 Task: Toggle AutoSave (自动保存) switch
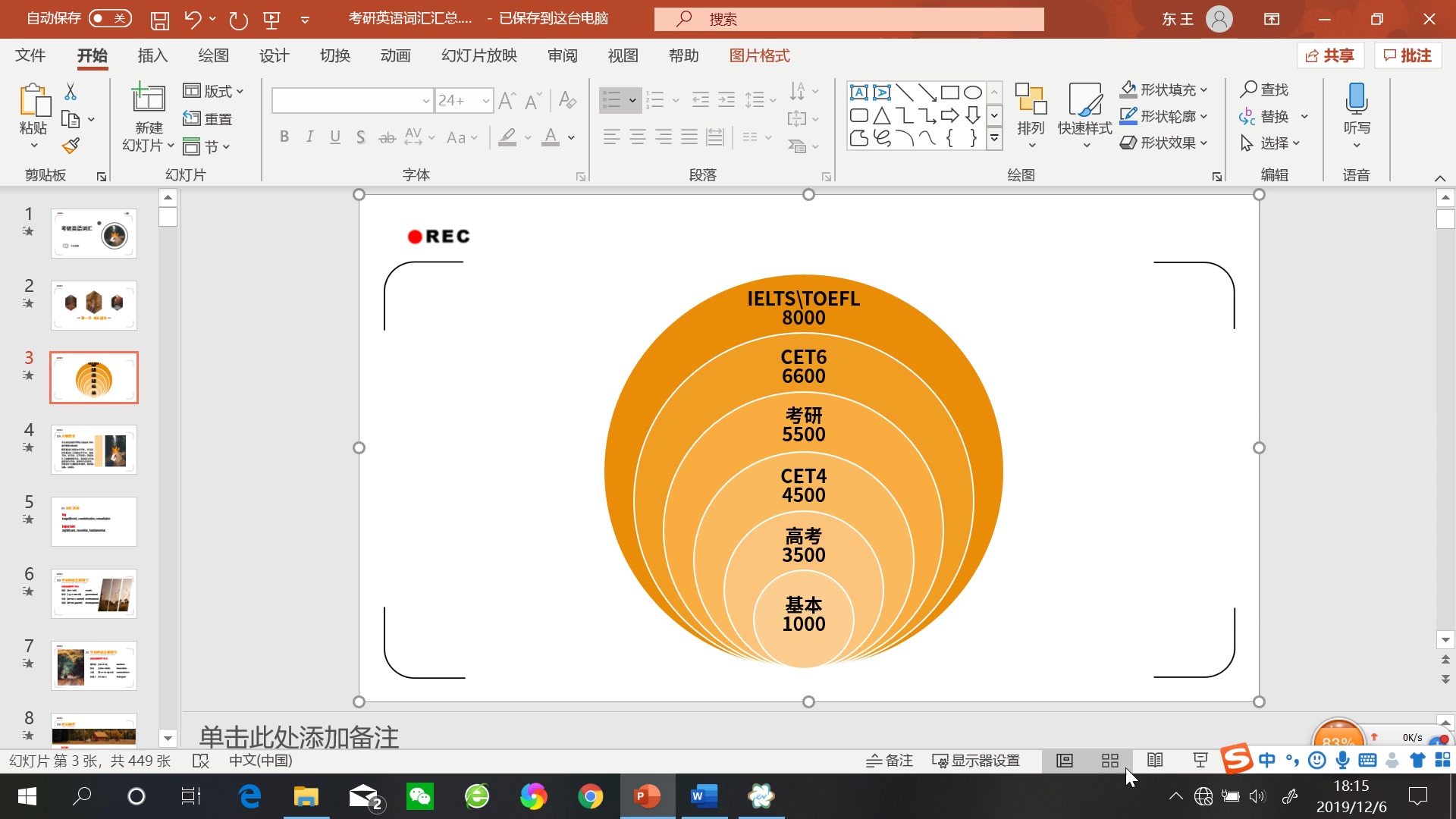(110, 18)
